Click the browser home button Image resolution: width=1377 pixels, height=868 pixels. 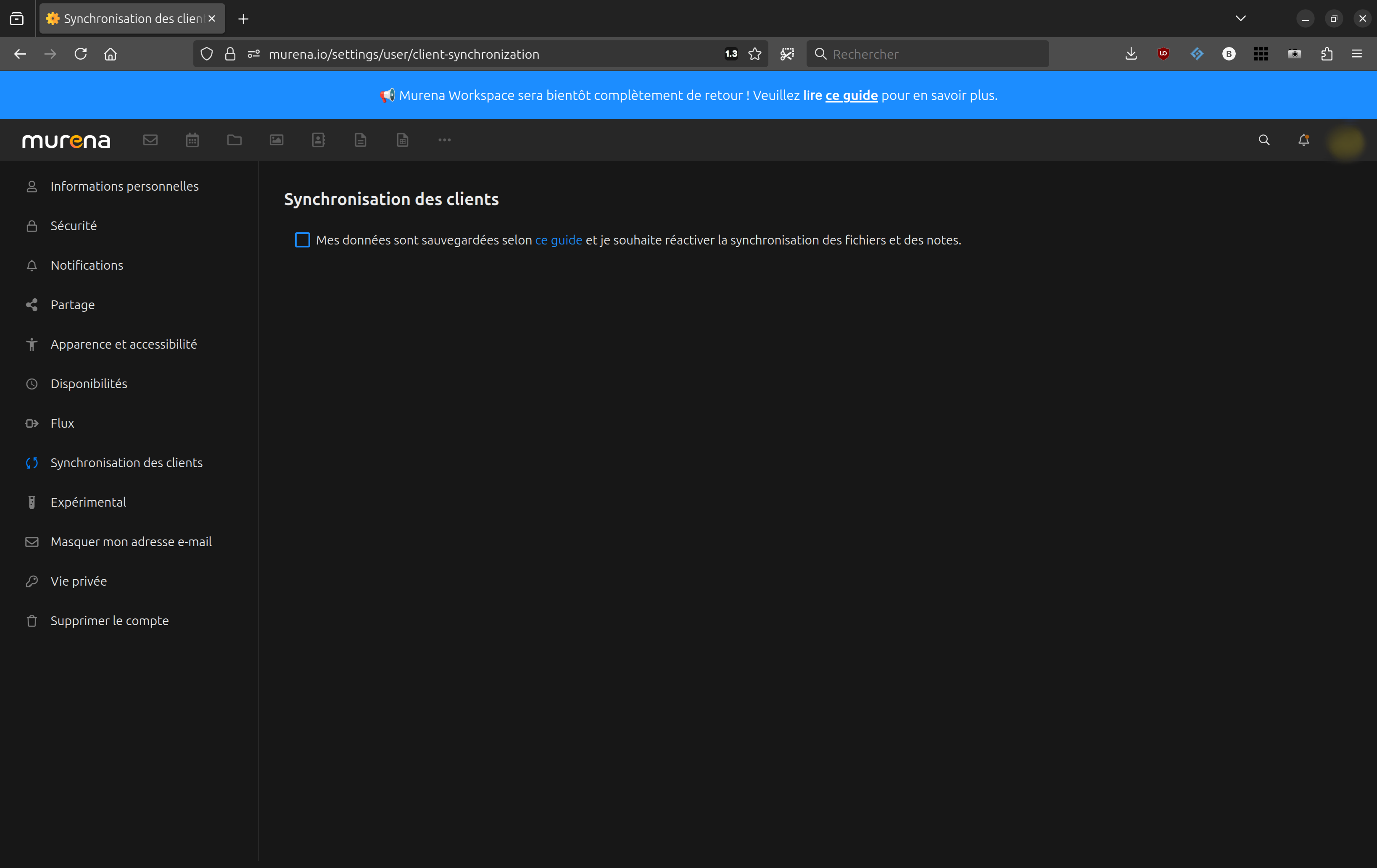pyautogui.click(x=111, y=54)
